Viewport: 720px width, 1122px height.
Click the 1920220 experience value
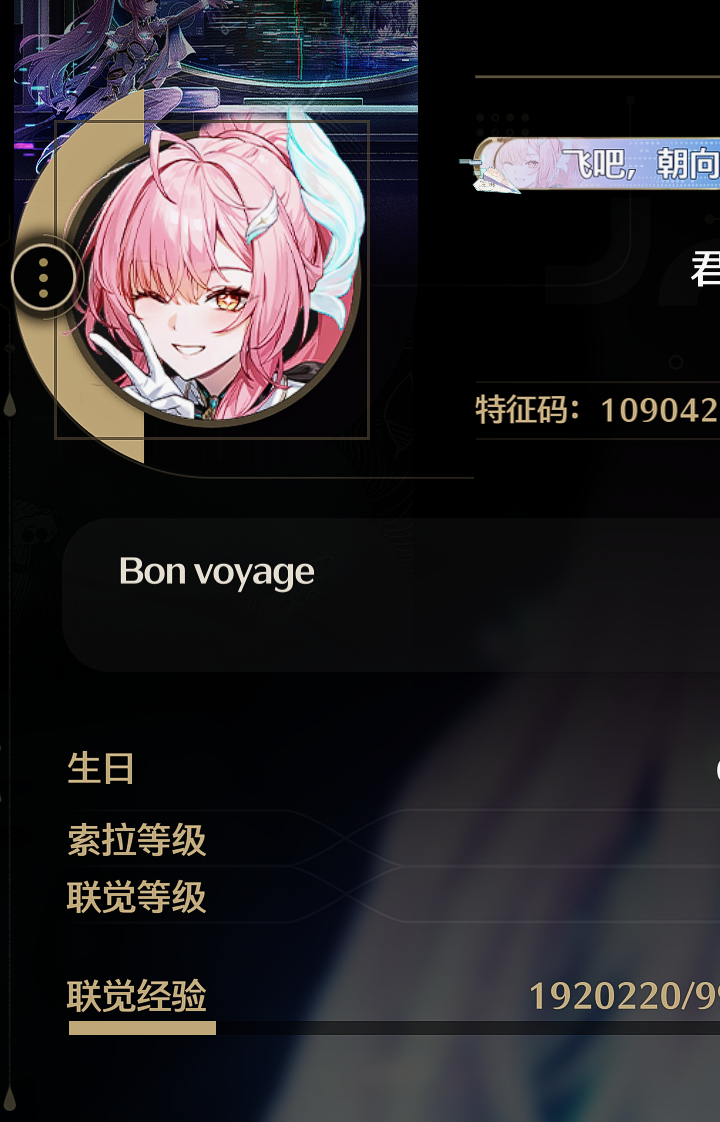[x=604, y=995]
